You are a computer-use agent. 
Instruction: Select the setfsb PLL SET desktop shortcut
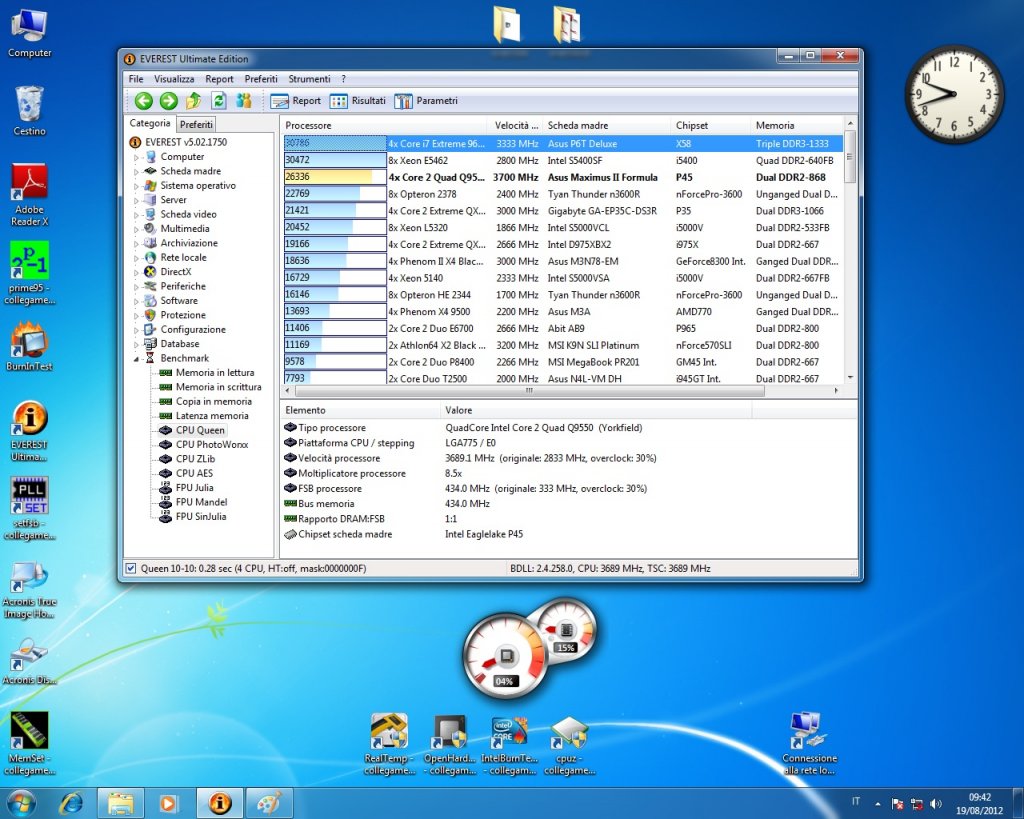[29, 508]
